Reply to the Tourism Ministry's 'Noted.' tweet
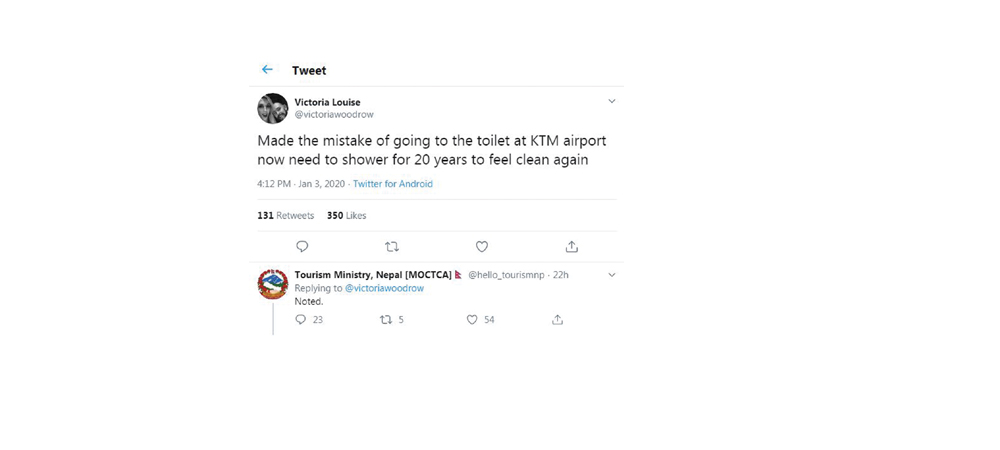The height and width of the screenshot is (450, 1000). click(301, 320)
